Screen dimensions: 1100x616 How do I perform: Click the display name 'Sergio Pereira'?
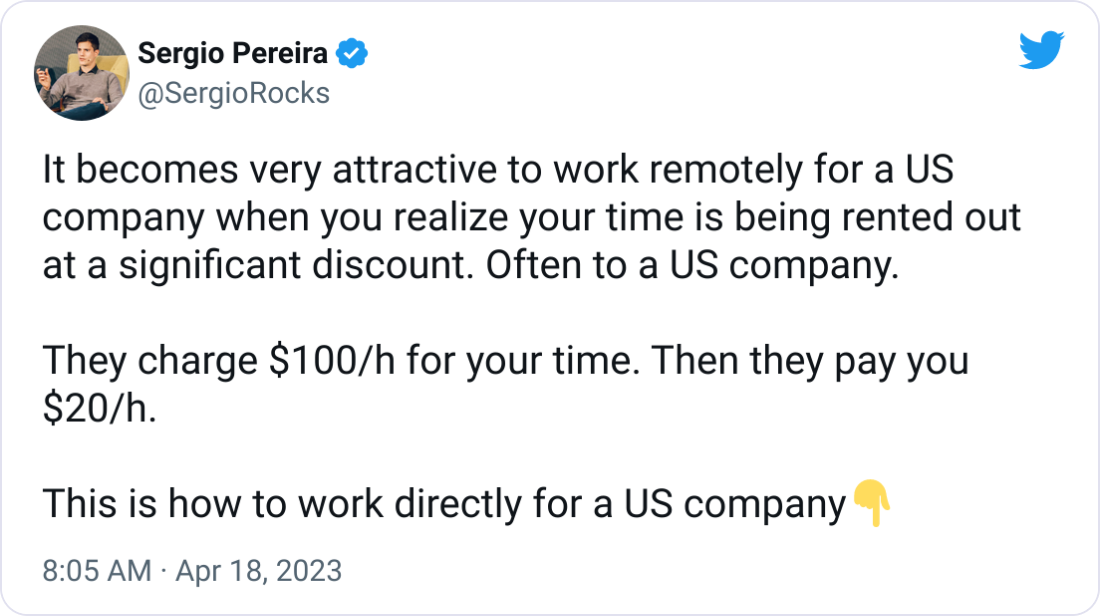point(232,53)
